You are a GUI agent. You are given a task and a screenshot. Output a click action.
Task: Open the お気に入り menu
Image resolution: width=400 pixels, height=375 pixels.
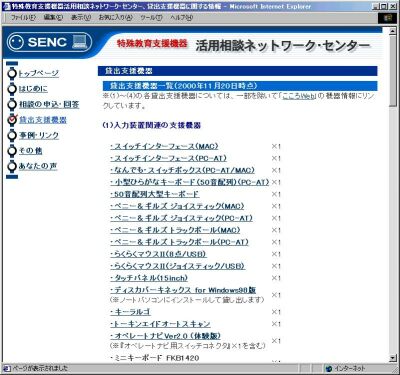point(115,18)
